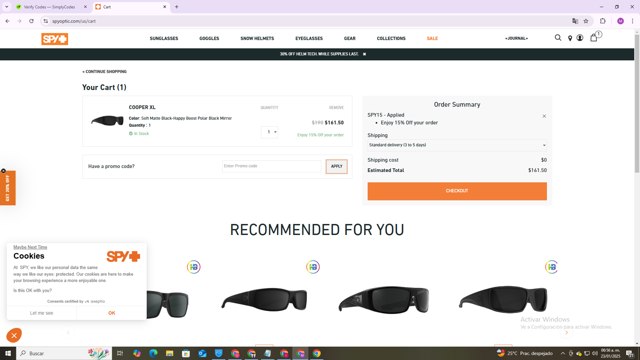The width and height of the screenshot is (640, 360).
Task: Open the Microsoft Store taskbar icon
Action: pyautogui.click(x=186, y=353)
